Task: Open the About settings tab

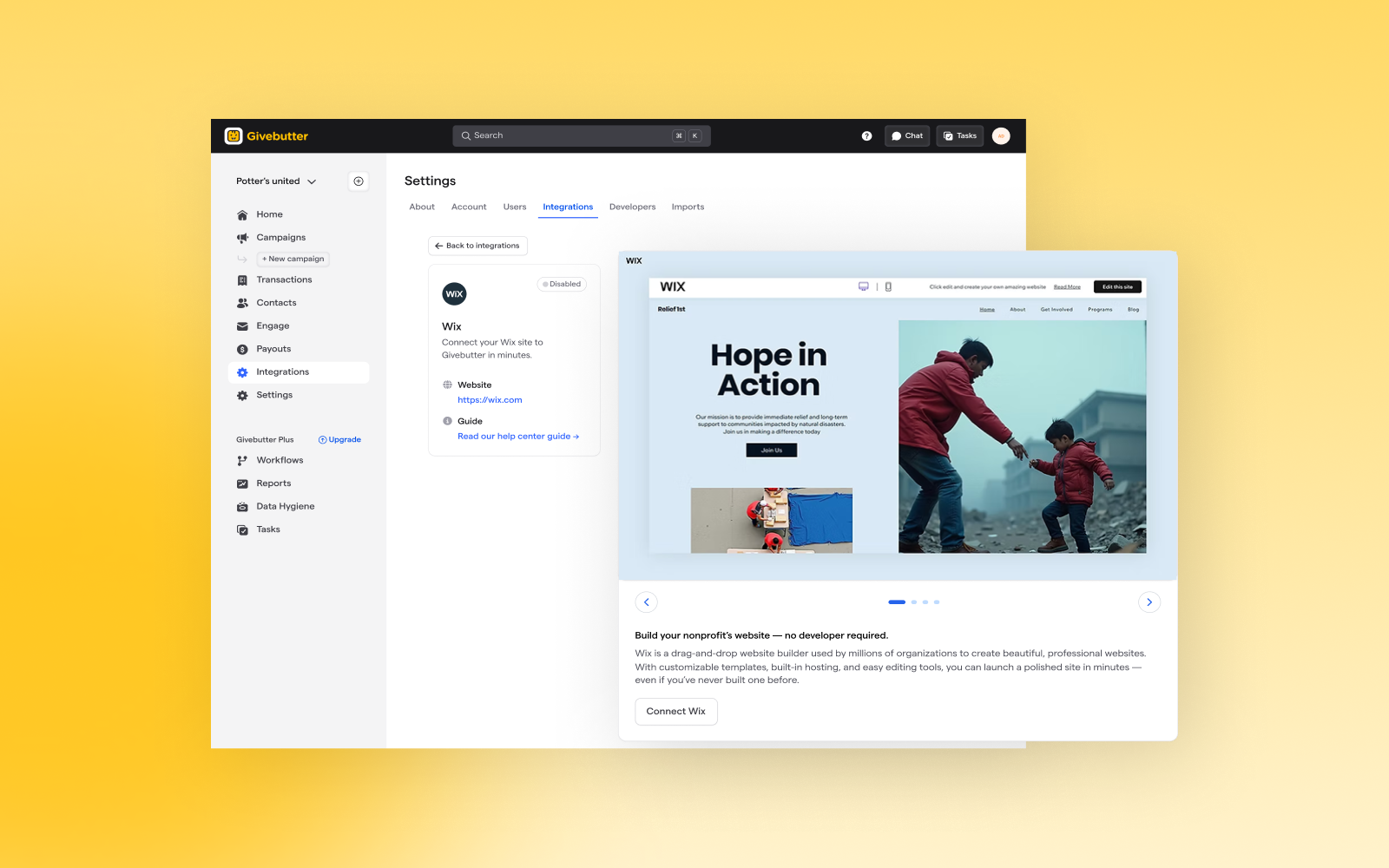Action: [422, 207]
